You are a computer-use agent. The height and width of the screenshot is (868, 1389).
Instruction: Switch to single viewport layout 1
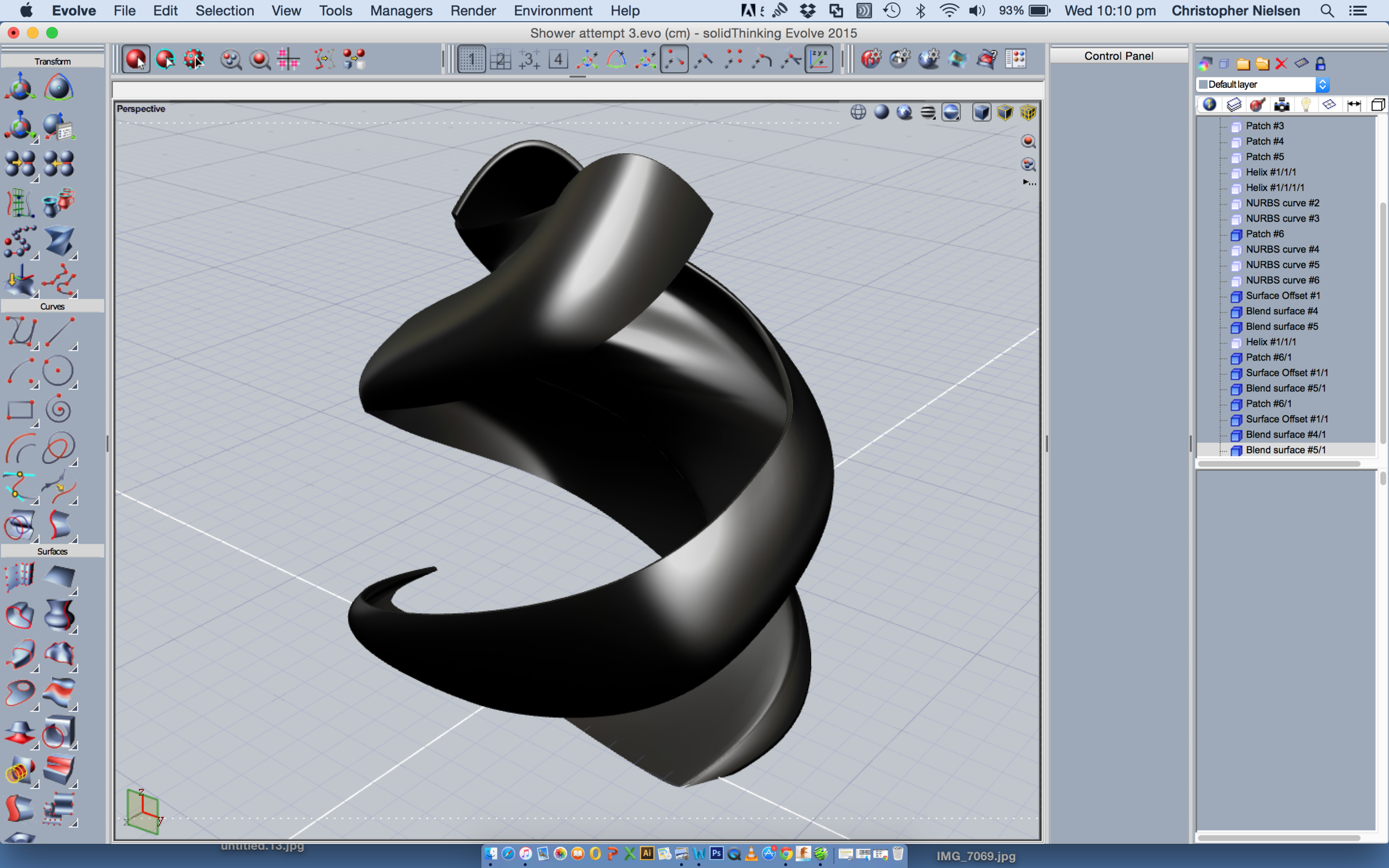point(471,59)
